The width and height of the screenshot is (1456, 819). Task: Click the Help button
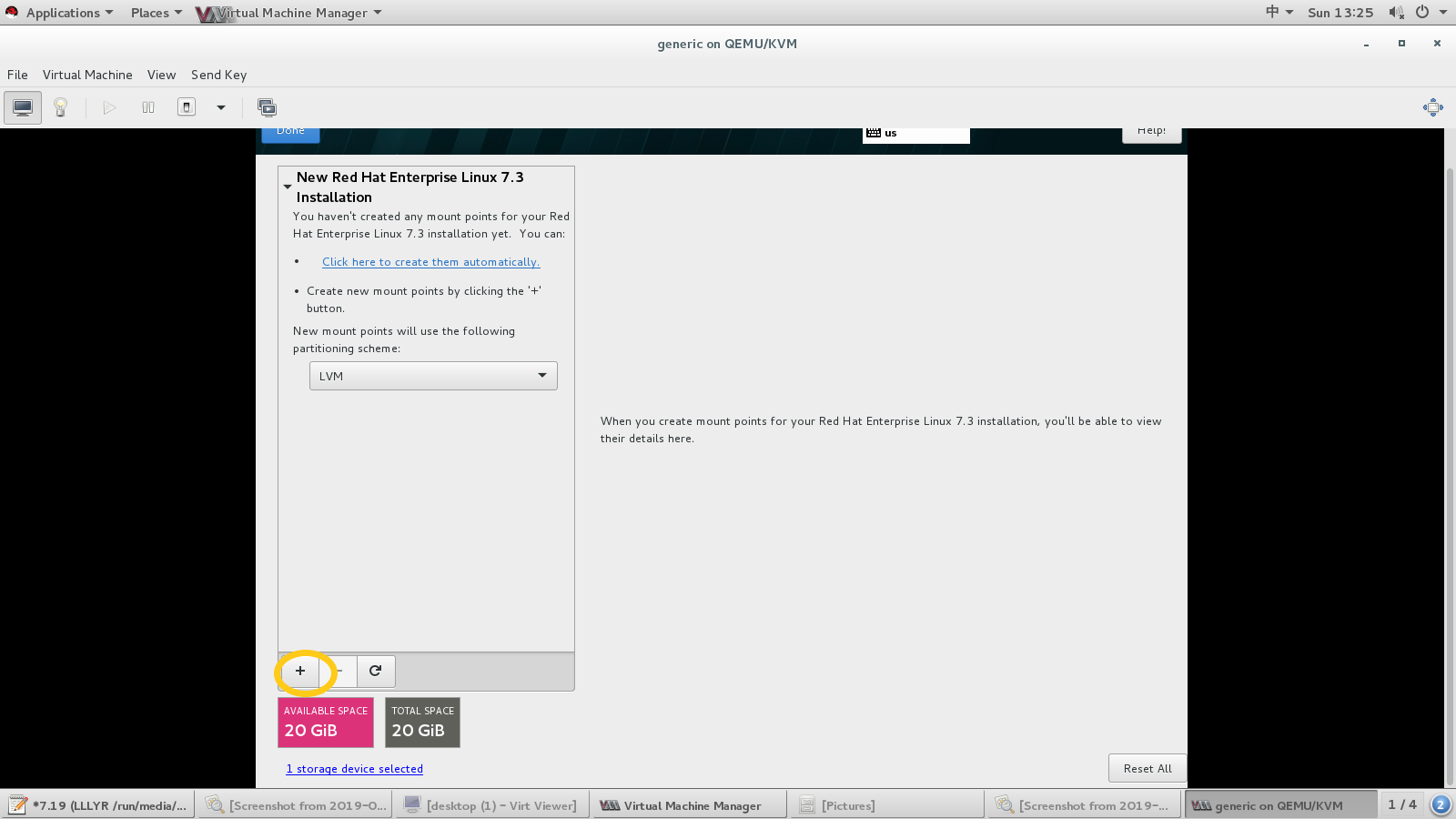coord(1151,134)
